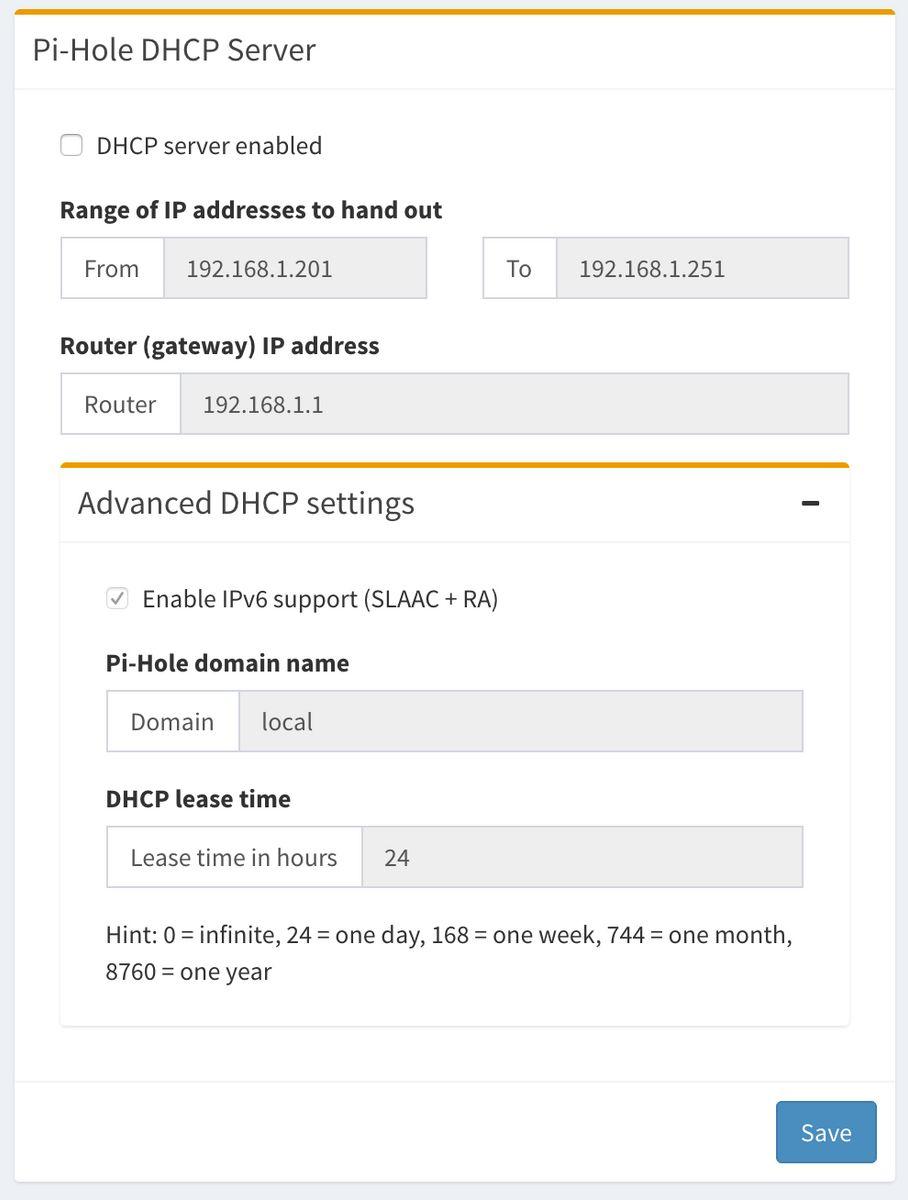This screenshot has width=908, height=1200.
Task: Click the 'Enable IPv6 support (SLAAC + RA)' label
Action: 320,599
